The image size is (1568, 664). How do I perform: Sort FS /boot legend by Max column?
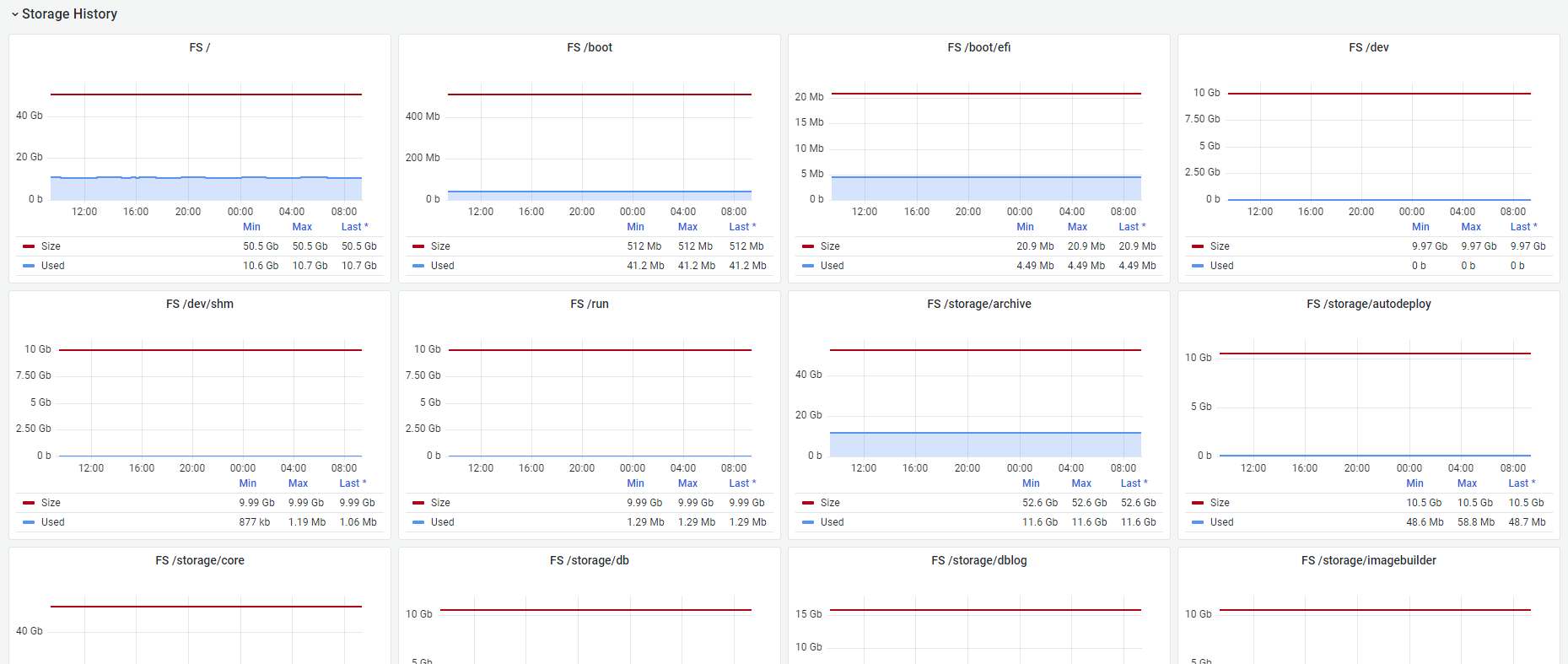pos(687,227)
